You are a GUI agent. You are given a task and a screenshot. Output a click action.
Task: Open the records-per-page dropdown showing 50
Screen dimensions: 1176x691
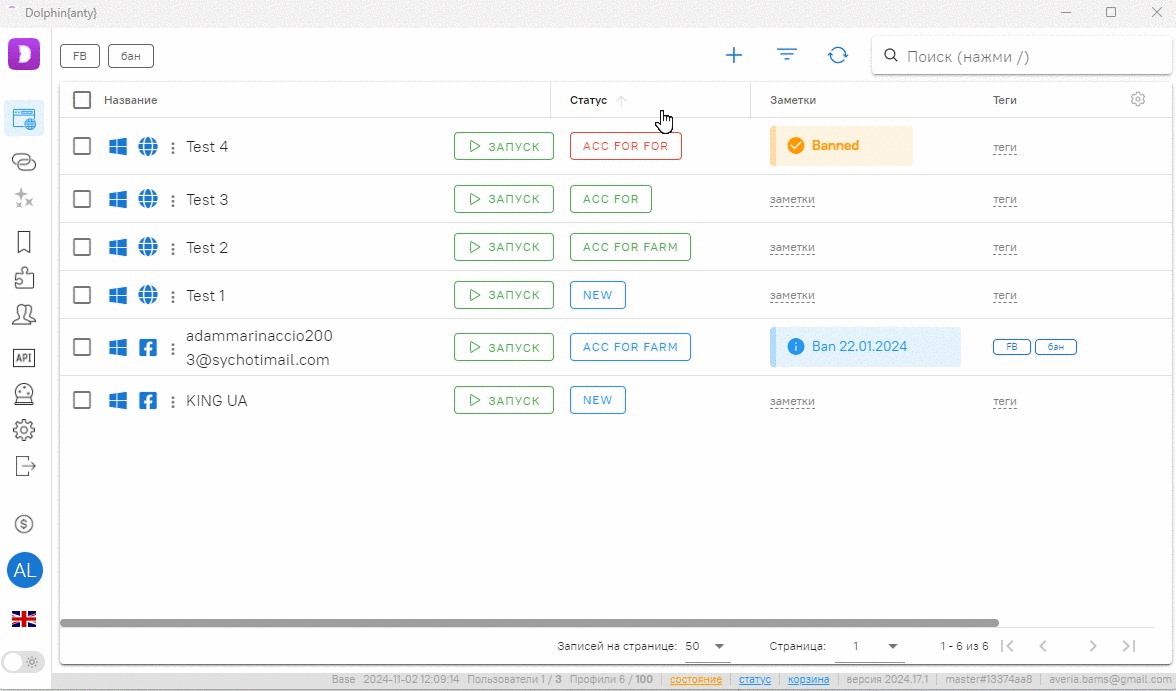[706, 646]
